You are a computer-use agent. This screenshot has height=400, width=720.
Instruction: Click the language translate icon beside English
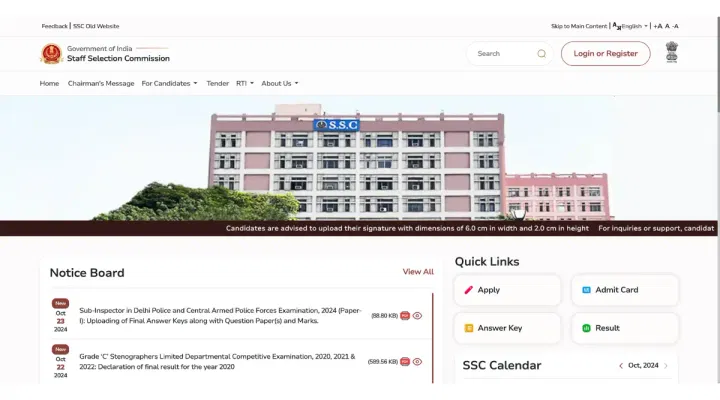pyautogui.click(x=617, y=26)
